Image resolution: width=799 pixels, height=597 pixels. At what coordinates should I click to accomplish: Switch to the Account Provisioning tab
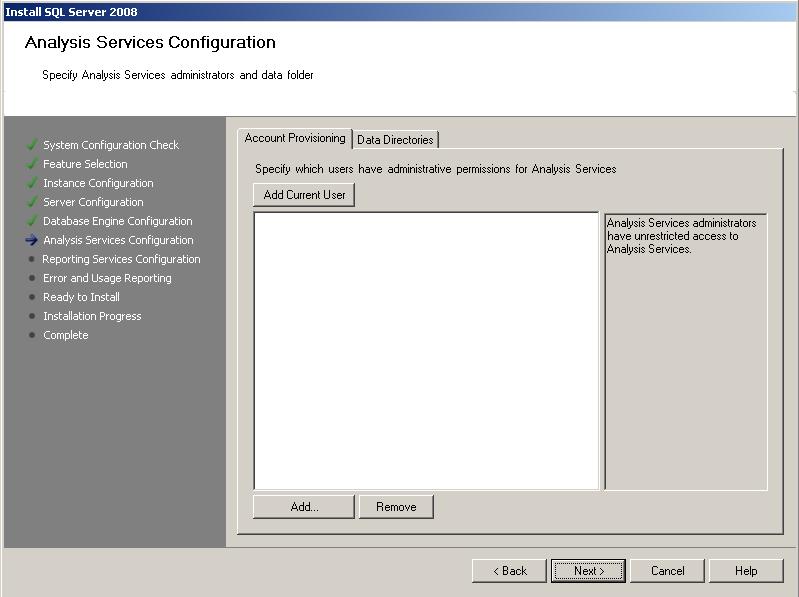pos(295,139)
